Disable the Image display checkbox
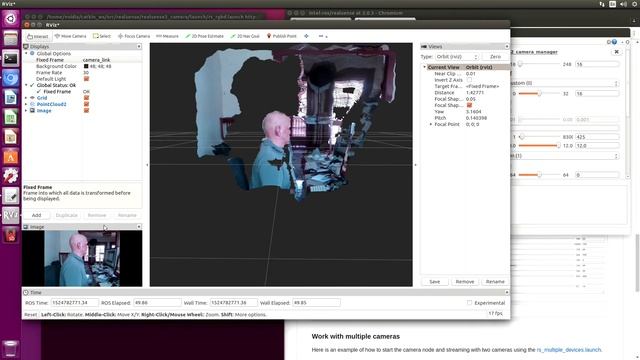640x360 pixels. pyautogui.click(x=86, y=111)
